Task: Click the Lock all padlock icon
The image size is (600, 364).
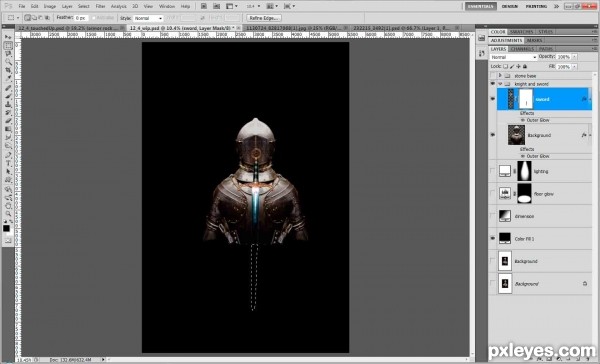Action: (x=525, y=66)
